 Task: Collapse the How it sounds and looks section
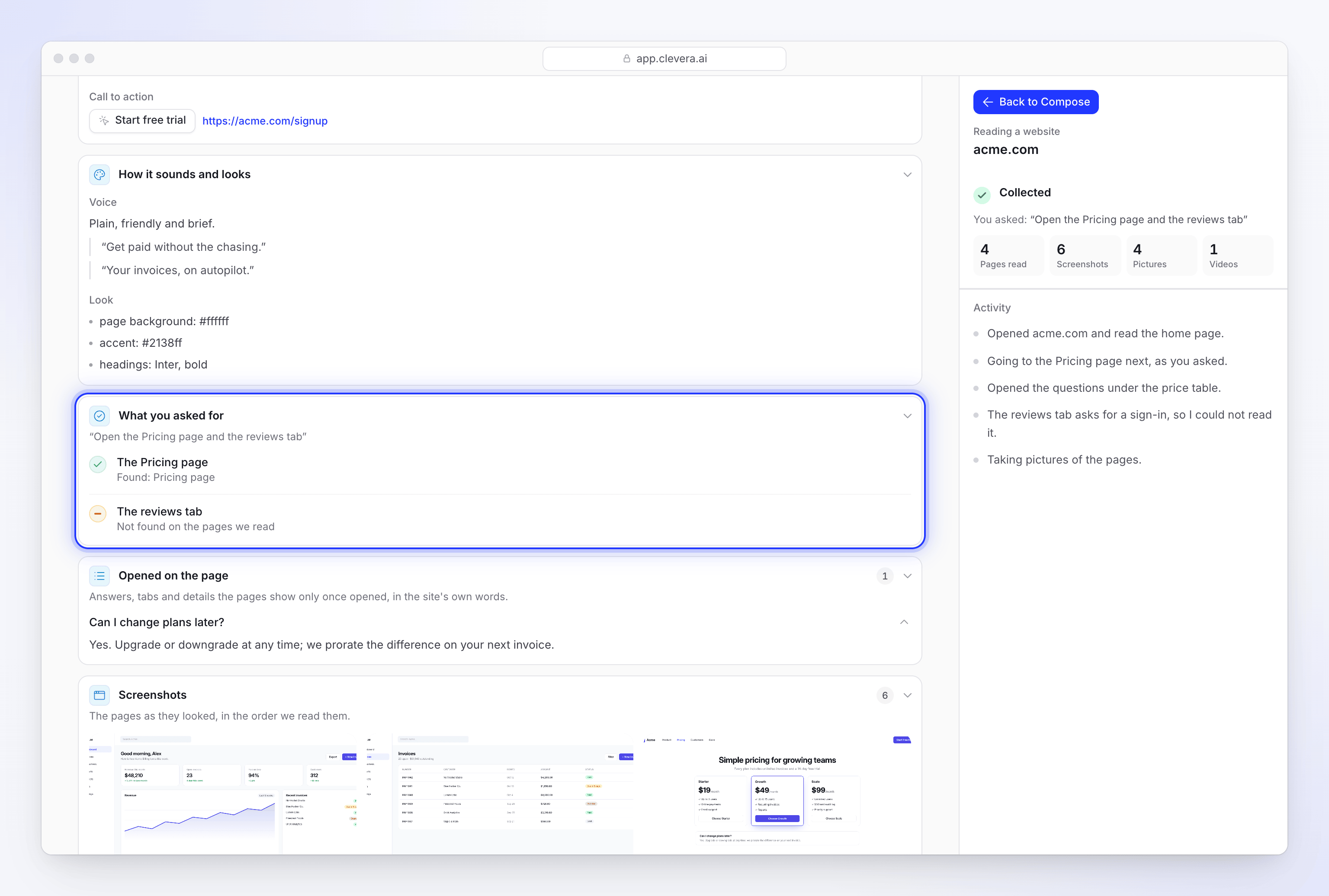point(907,174)
